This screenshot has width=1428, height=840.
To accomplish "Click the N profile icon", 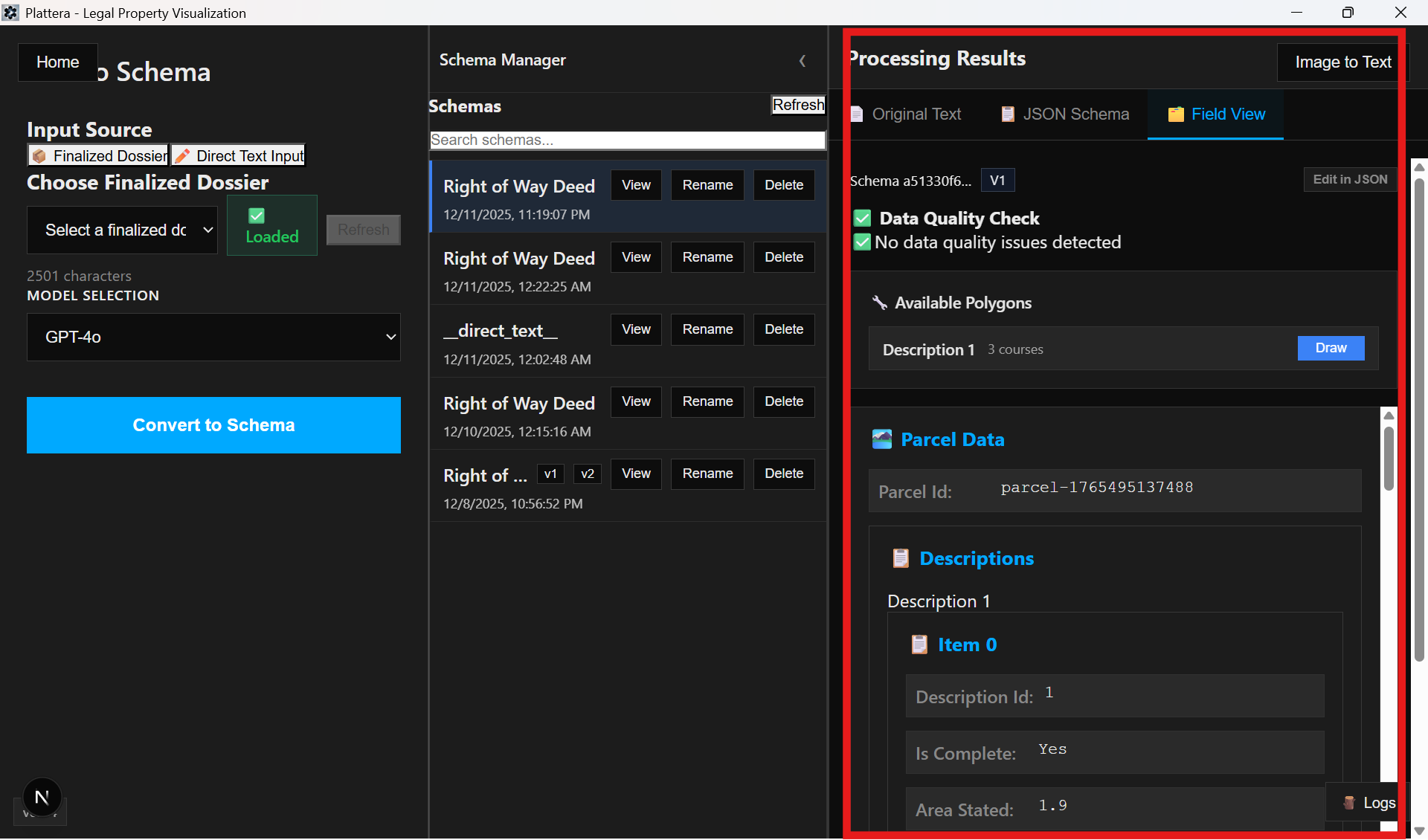I will (42, 797).
